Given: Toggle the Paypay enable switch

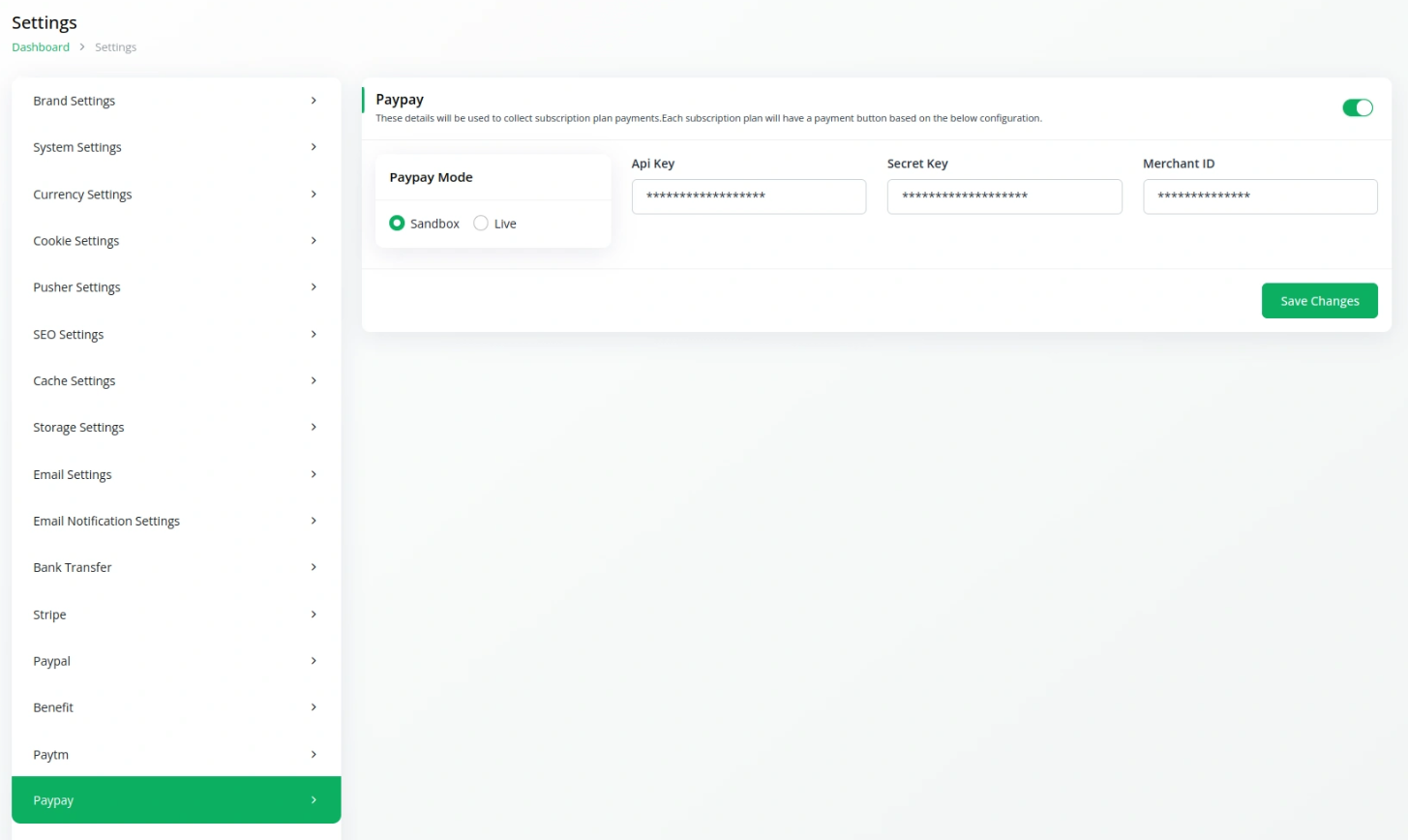Looking at the screenshot, I should (x=1357, y=107).
